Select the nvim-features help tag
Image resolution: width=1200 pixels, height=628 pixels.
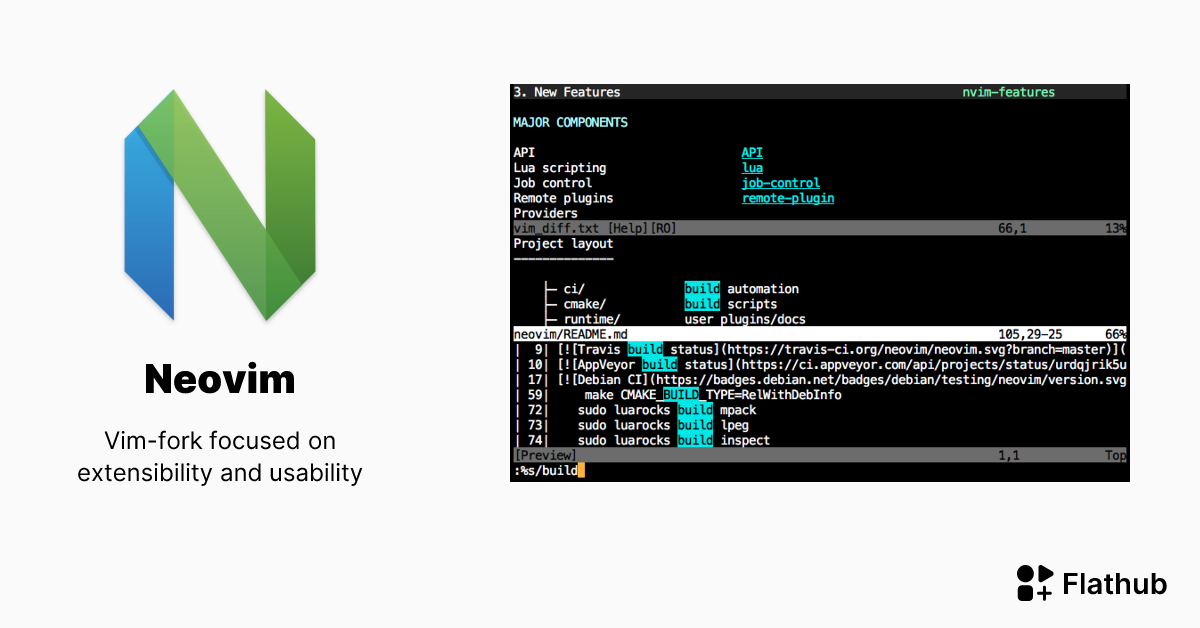tap(1008, 92)
